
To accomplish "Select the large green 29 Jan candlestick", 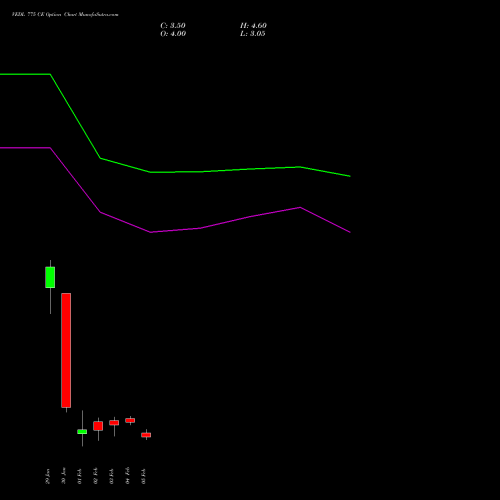I will tap(50, 277).
